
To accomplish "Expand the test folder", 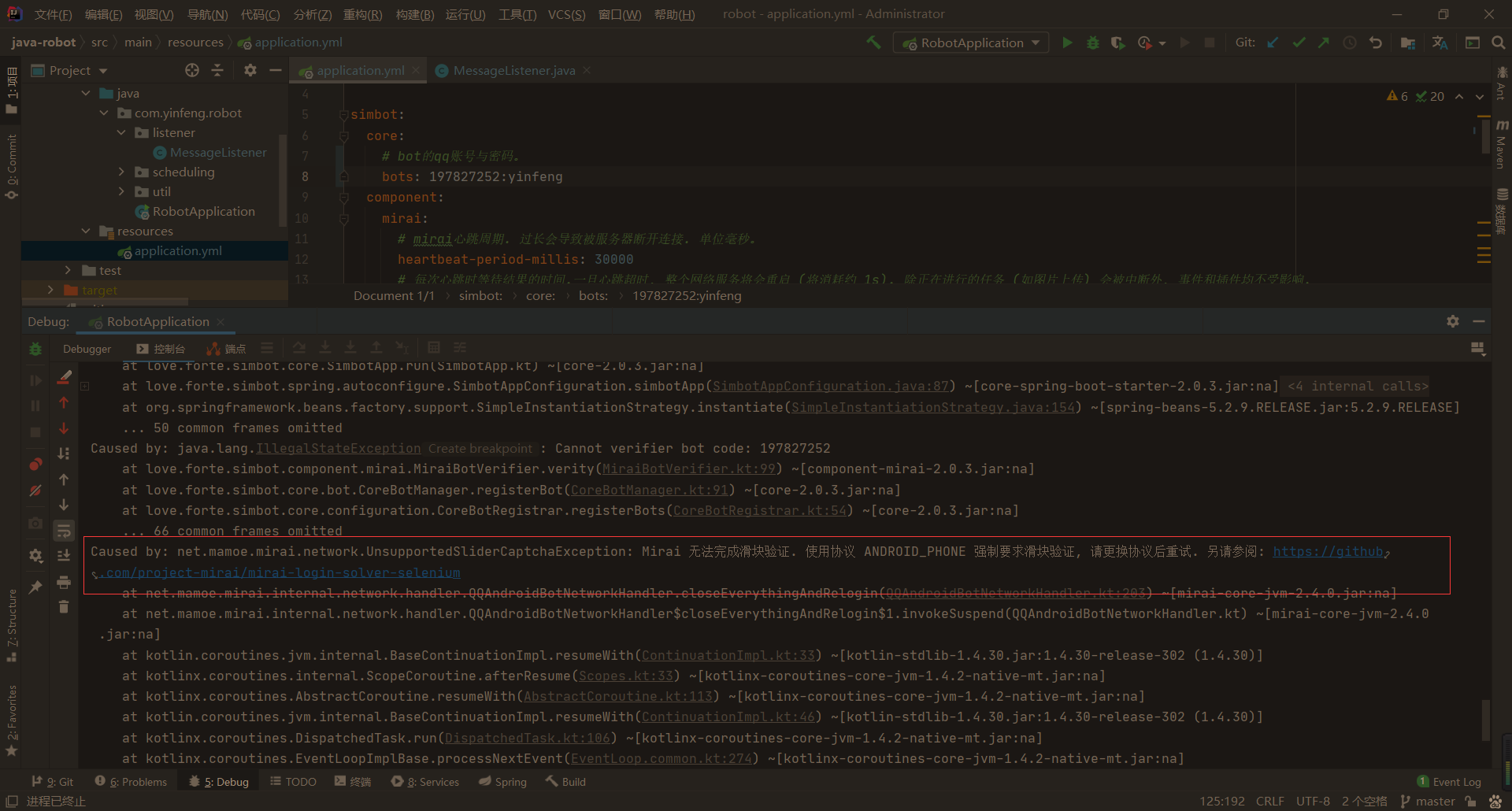I will point(68,270).
